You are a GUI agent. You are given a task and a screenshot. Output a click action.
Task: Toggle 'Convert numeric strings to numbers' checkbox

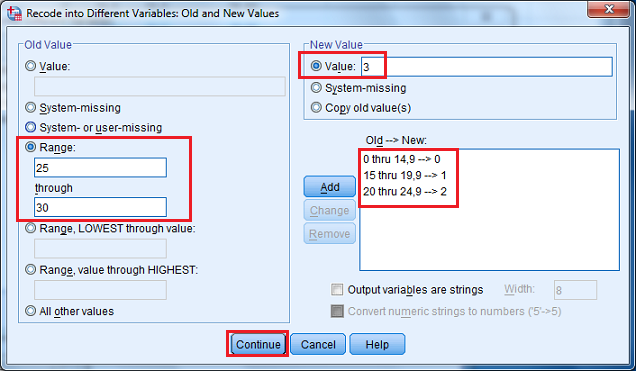click(337, 311)
